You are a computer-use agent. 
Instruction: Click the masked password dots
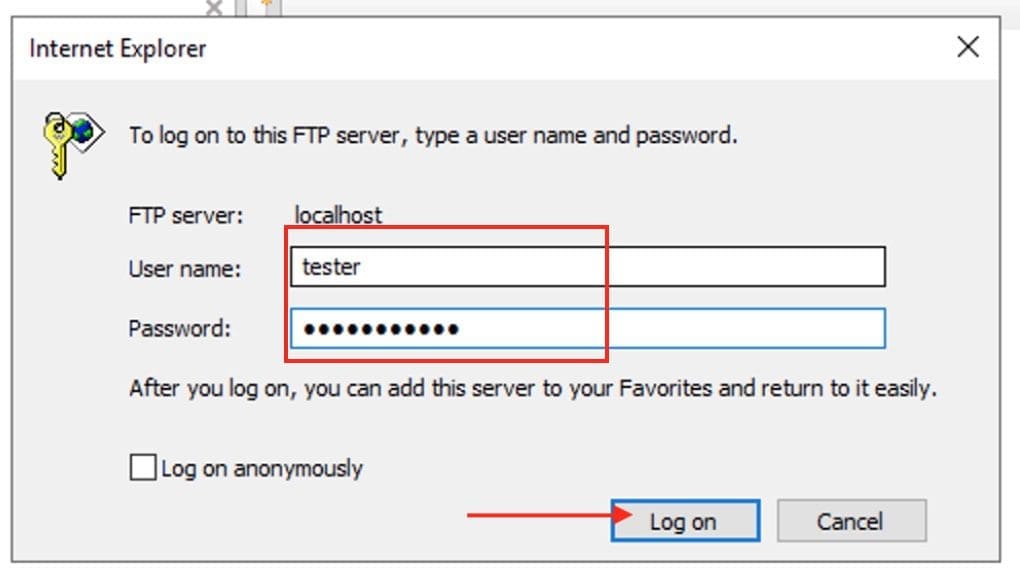pyautogui.click(x=380, y=328)
